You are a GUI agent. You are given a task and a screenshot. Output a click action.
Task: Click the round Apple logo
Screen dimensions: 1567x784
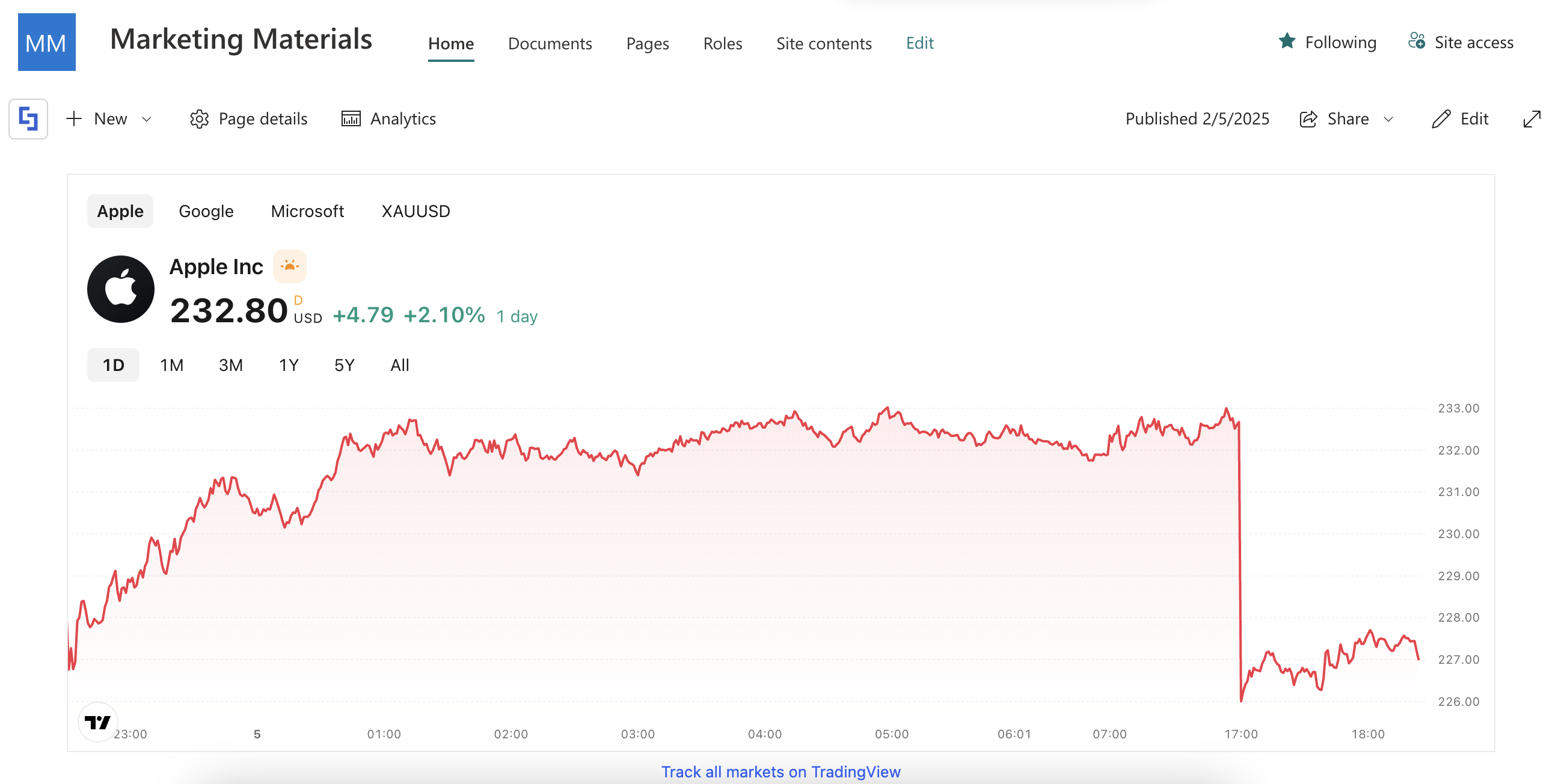120,289
